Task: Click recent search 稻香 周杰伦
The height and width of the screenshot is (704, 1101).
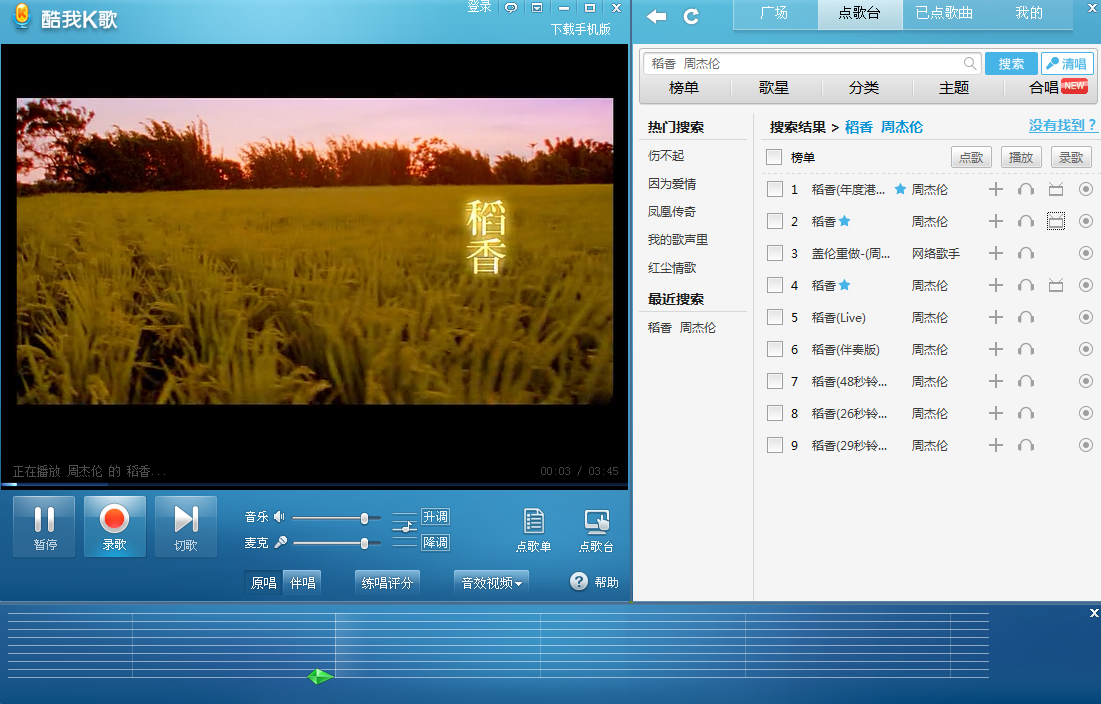Action: (681, 328)
